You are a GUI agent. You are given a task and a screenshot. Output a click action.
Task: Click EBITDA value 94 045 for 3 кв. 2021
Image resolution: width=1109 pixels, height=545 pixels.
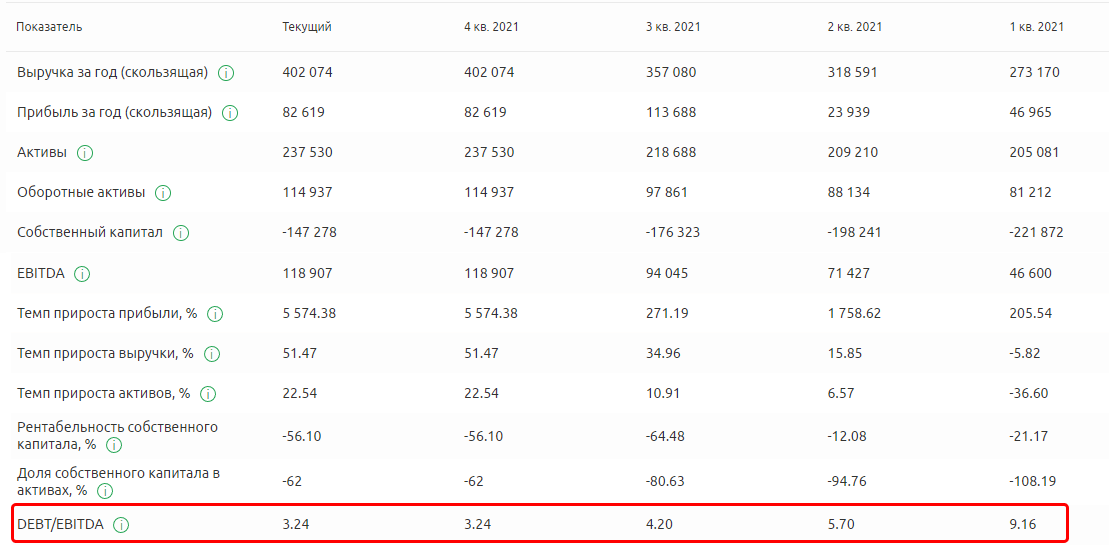tap(671, 273)
